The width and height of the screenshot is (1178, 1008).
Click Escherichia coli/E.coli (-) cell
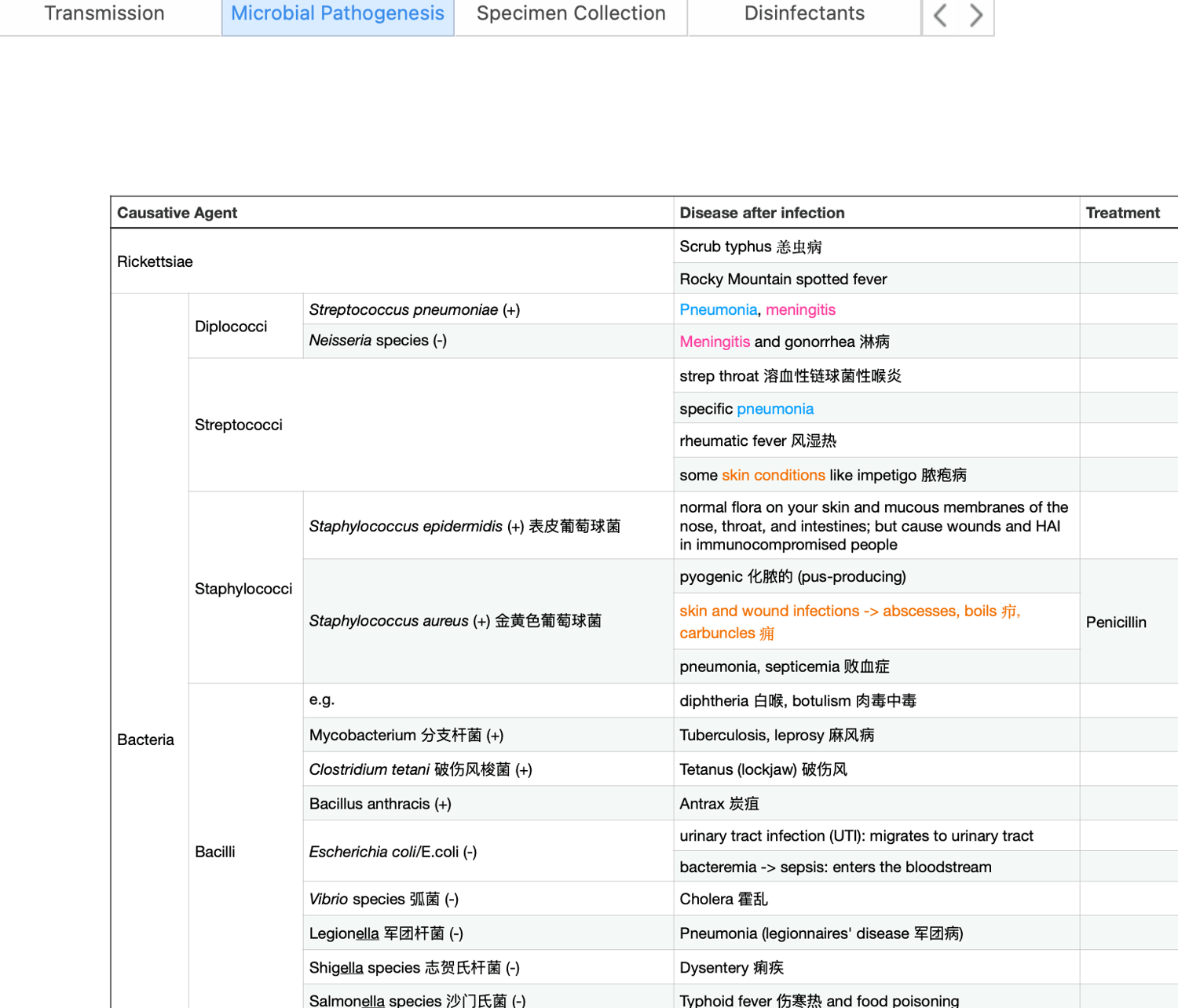click(488, 852)
